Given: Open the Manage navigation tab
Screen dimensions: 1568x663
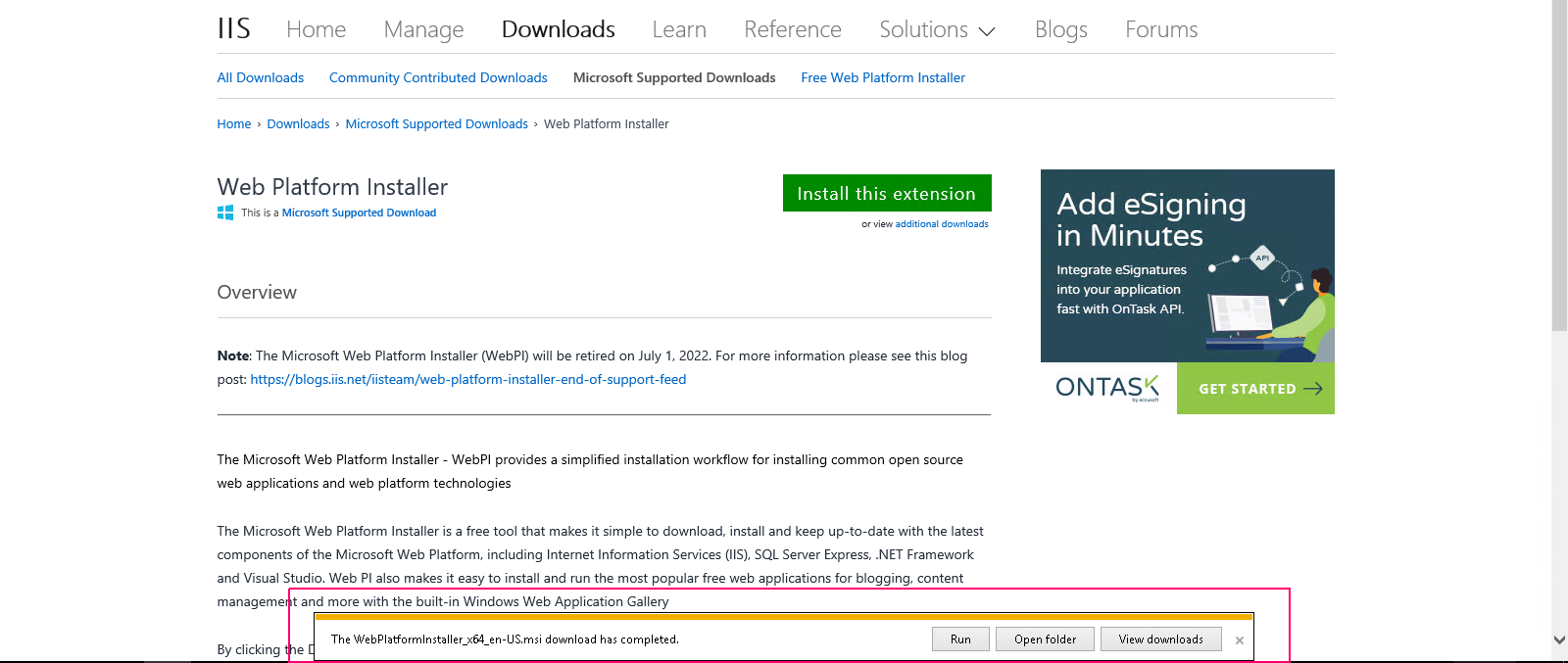Looking at the screenshot, I should tap(423, 29).
